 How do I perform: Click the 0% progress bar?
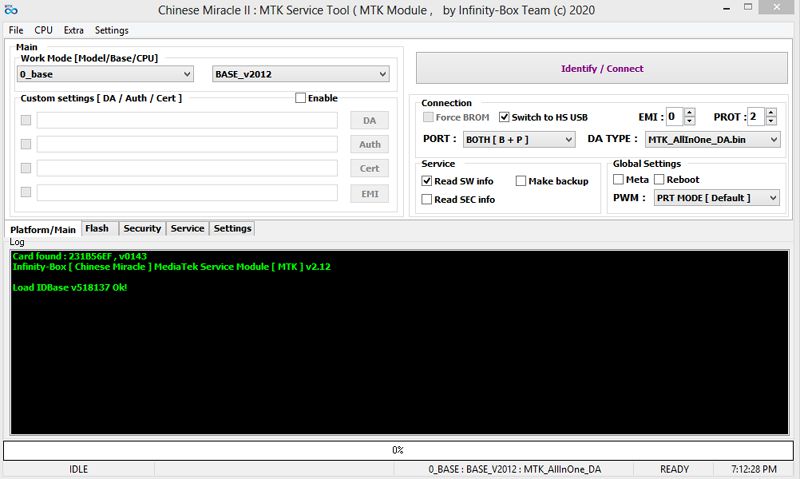tap(398, 450)
